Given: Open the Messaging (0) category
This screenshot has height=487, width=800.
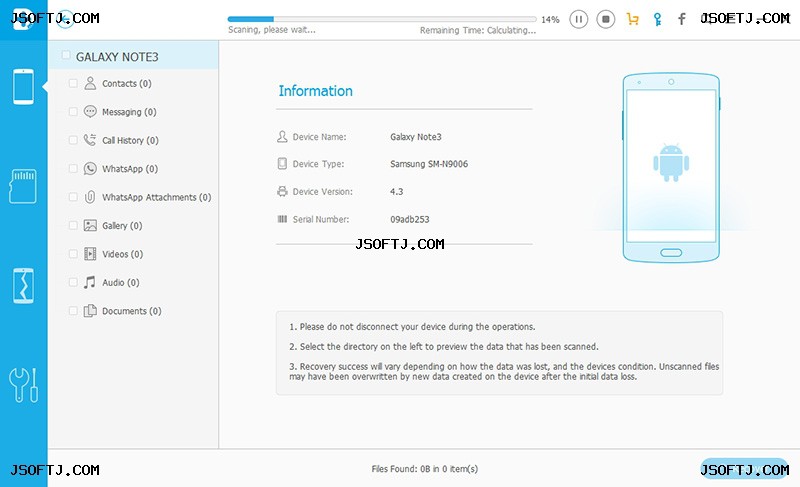Looking at the screenshot, I should [x=129, y=112].
